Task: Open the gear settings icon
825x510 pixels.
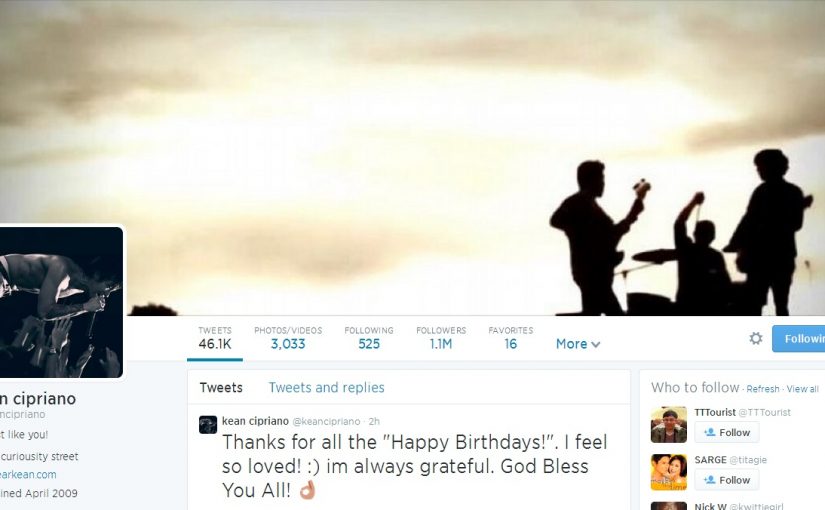Action: click(x=756, y=338)
